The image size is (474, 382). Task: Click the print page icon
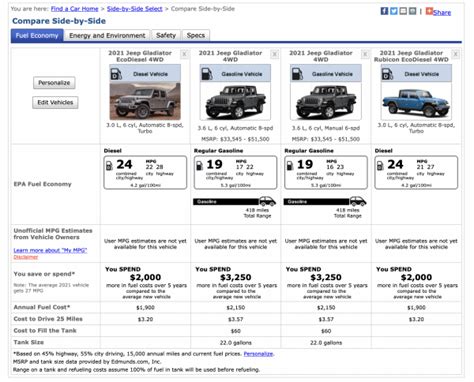(x=412, y=11)
